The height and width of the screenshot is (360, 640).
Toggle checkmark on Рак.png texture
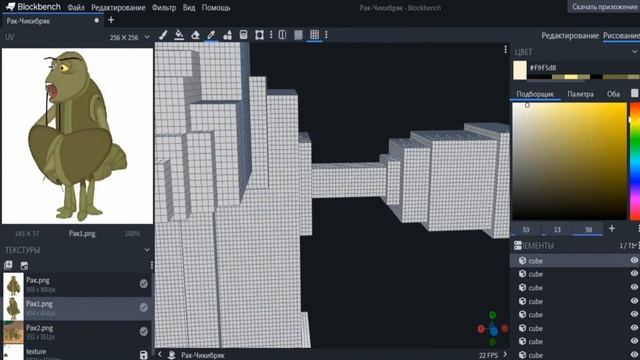(x=144, y=284)
